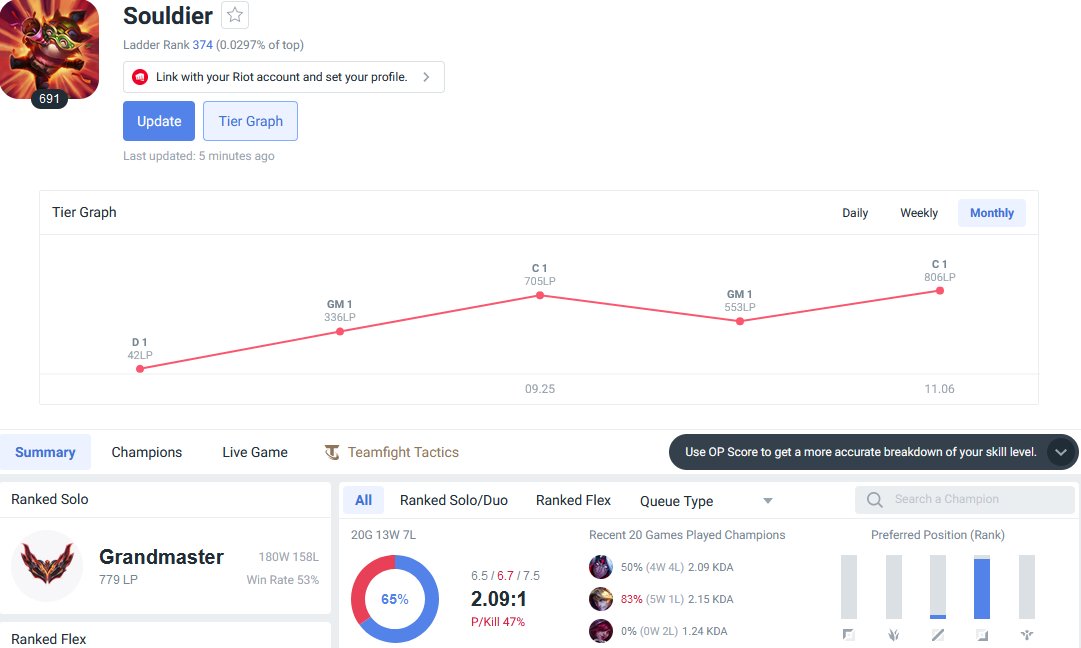Screen dimensions: 1081x648
Task: Select the GM 1 336LP graph point
Action: (x=340, y=332)
